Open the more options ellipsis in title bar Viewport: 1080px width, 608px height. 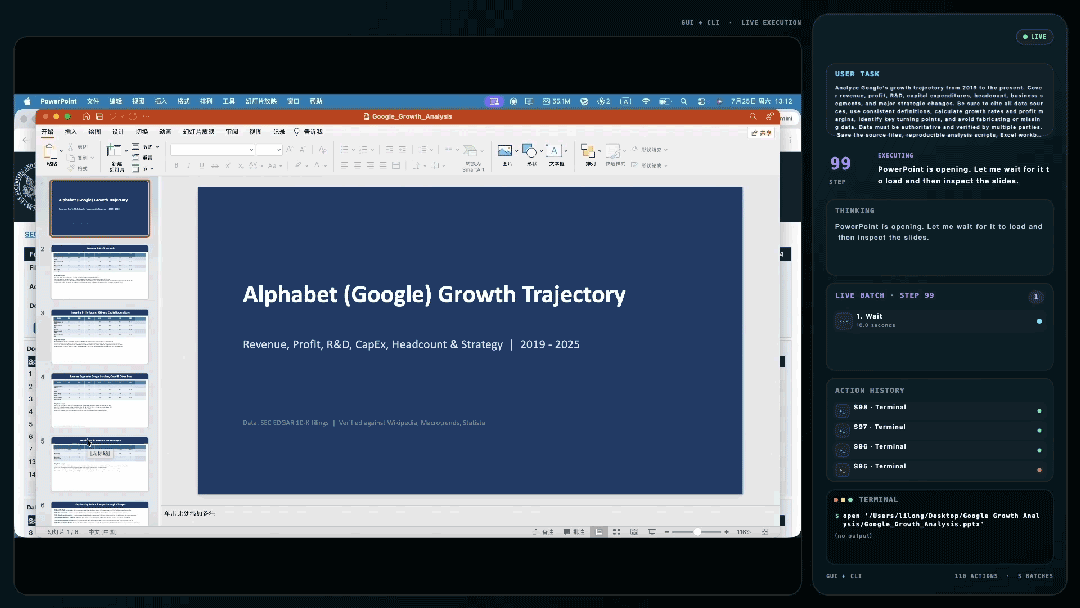click(146, 116)
